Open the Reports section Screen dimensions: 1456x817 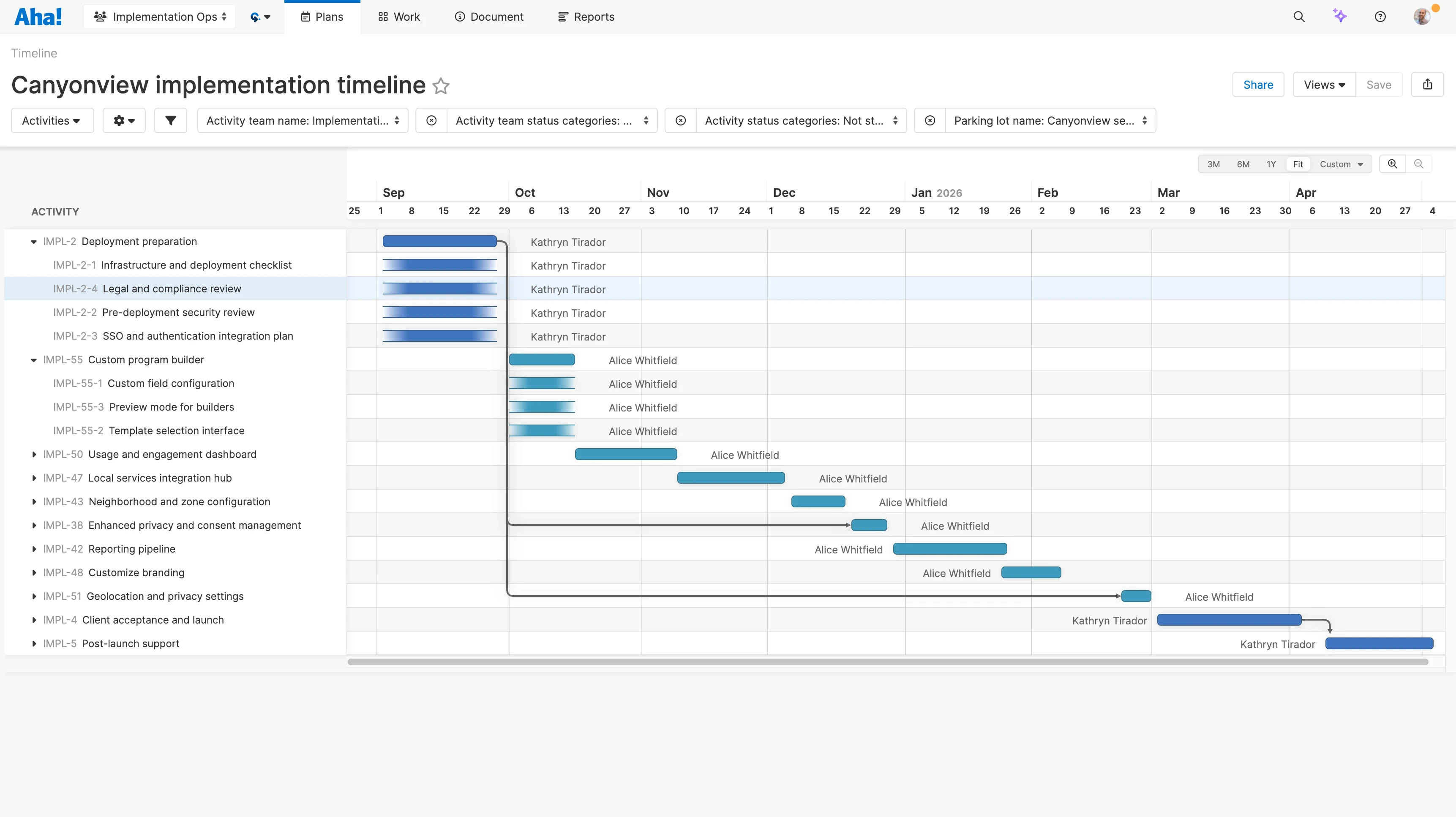click(586, 16)
